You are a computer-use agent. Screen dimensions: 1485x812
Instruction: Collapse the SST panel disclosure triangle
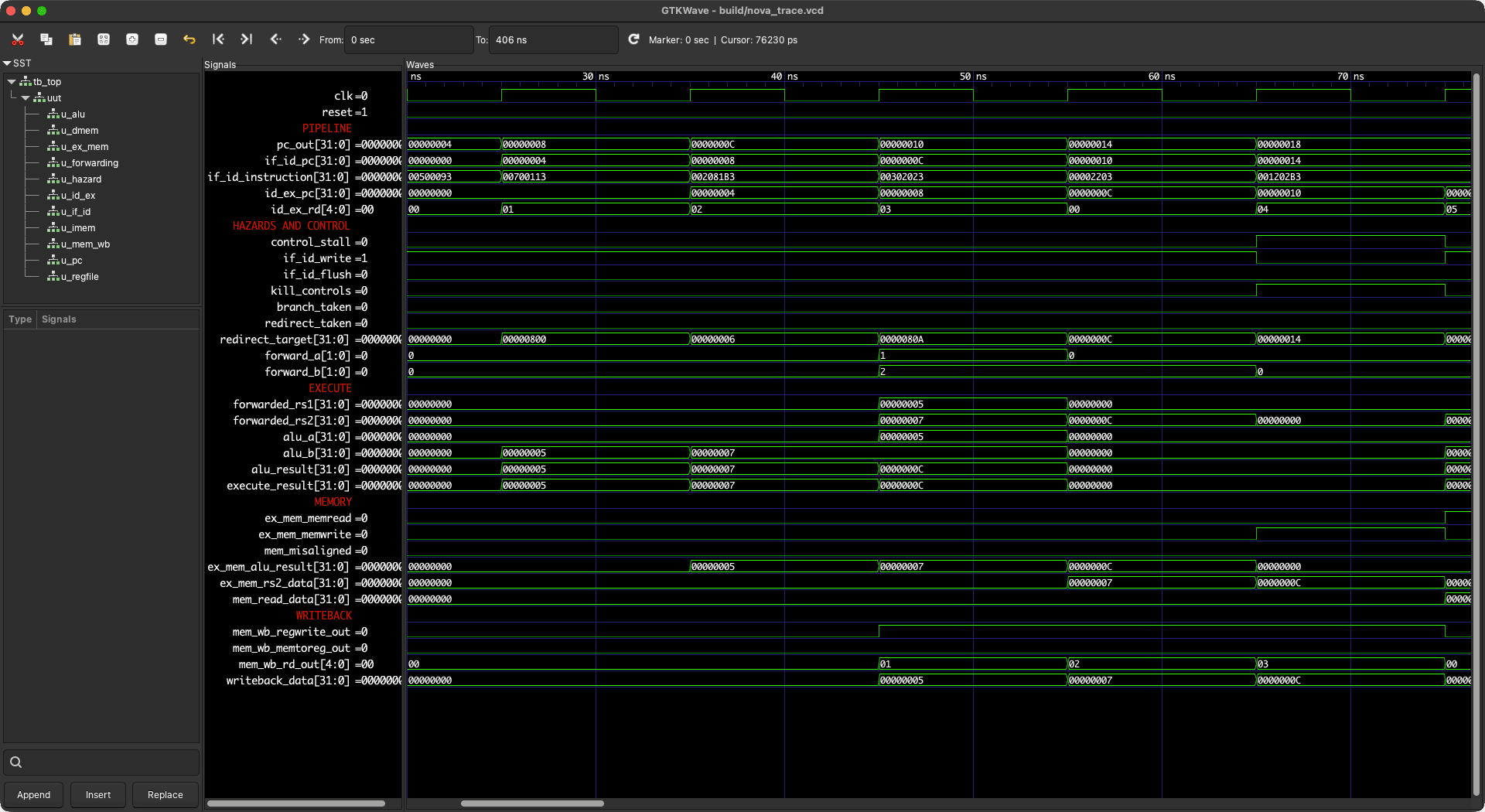point(7,63)
